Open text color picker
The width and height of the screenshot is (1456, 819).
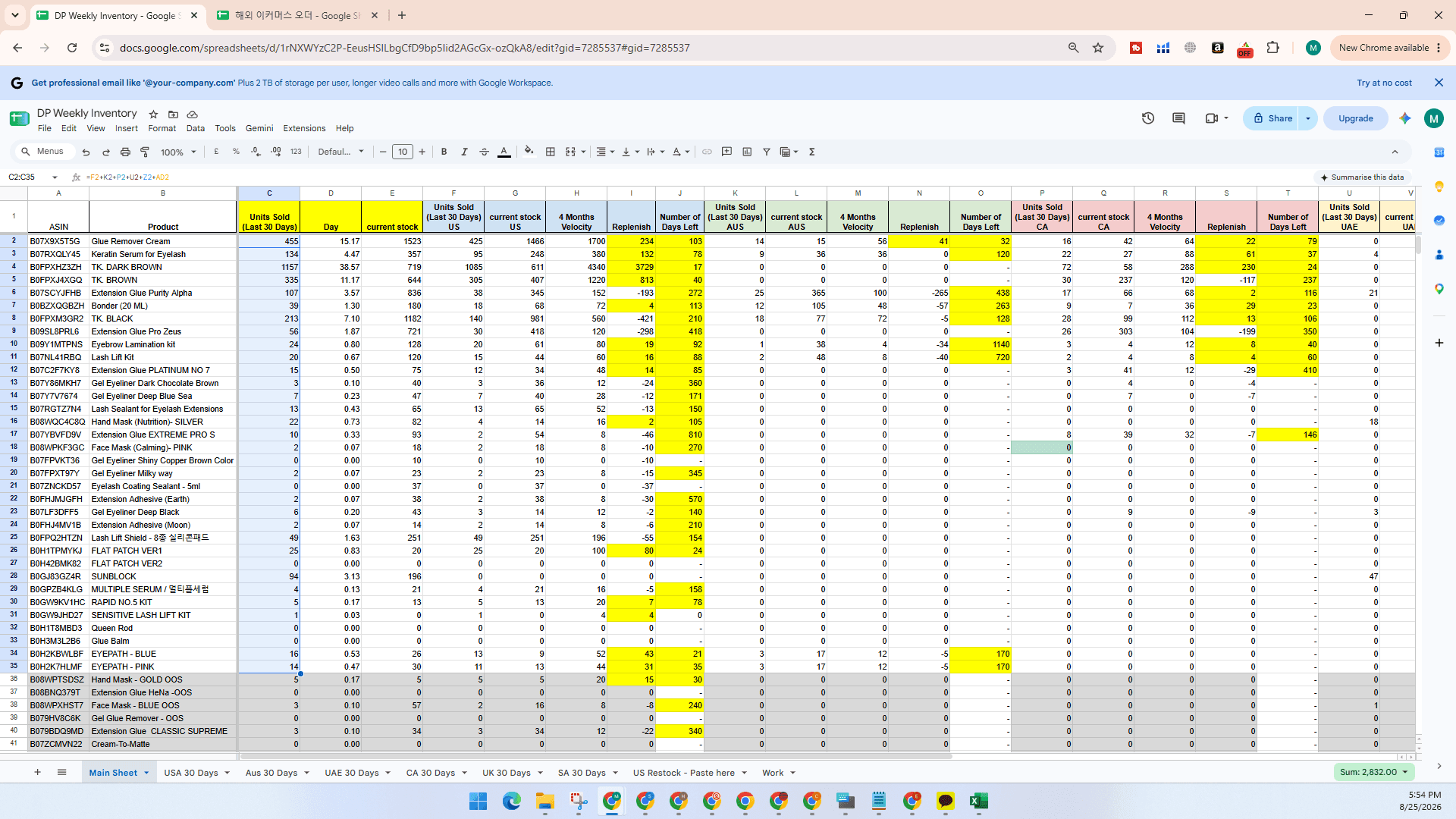[504, 152]
